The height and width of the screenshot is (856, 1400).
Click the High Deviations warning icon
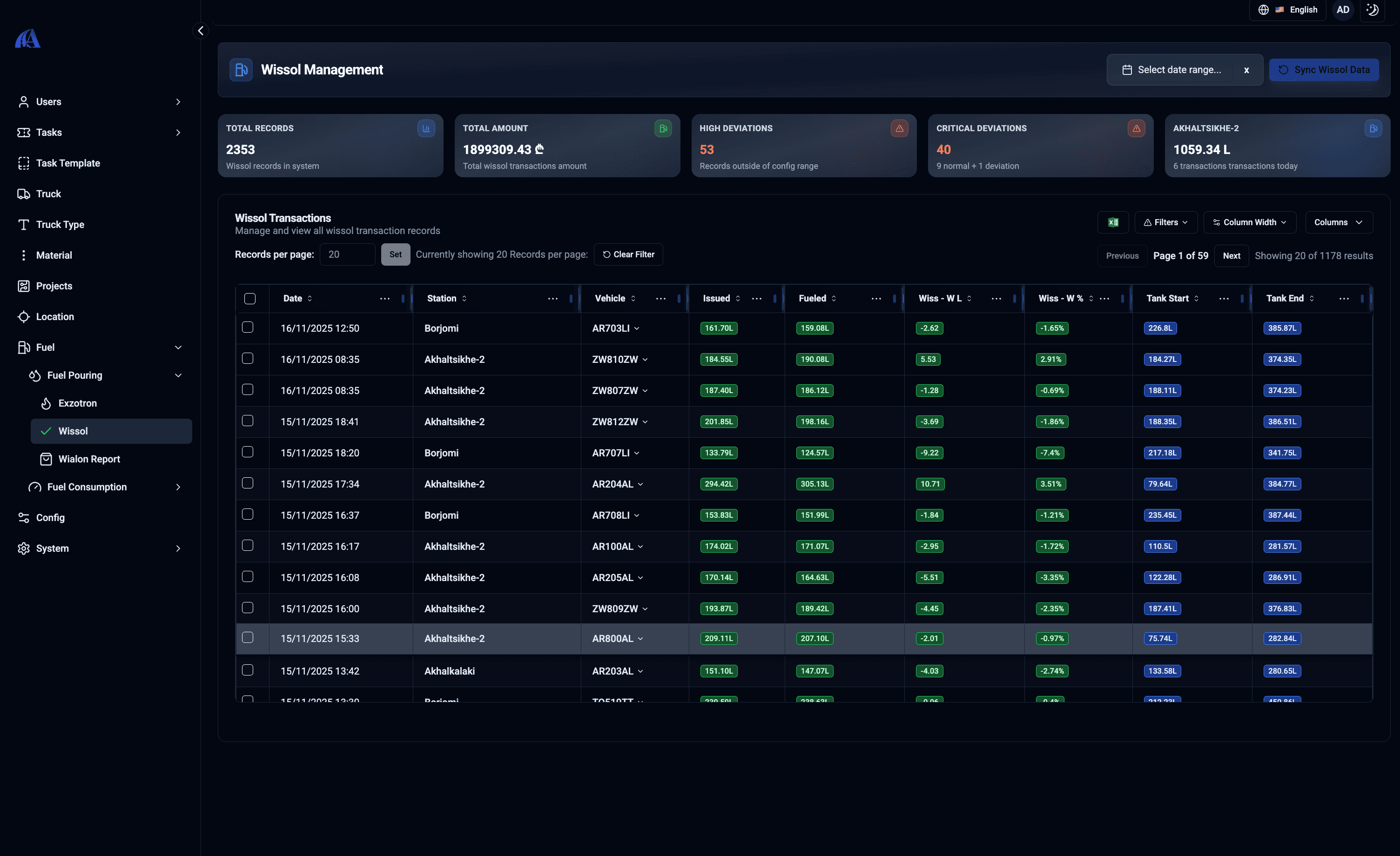(x=899, y=128)
